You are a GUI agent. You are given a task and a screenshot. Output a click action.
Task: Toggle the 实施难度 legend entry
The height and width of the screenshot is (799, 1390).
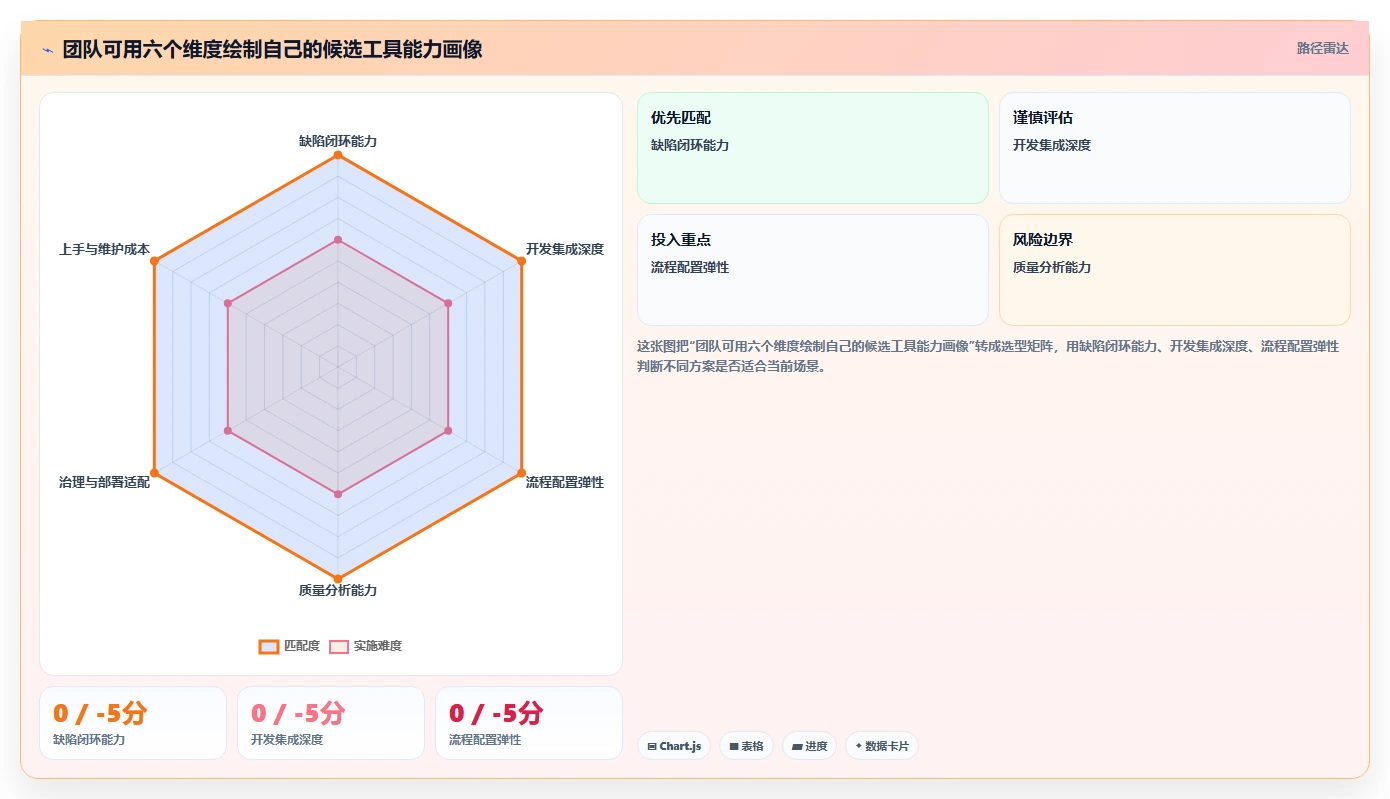[366, 646]
